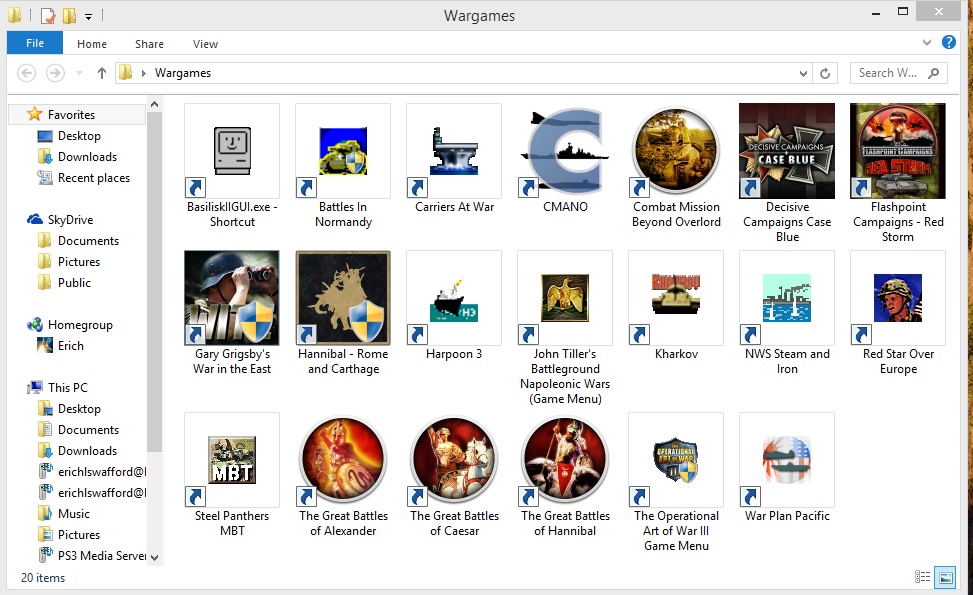Click the Help question mark icon
Viewport: 973px width, 595px height.
949,42
